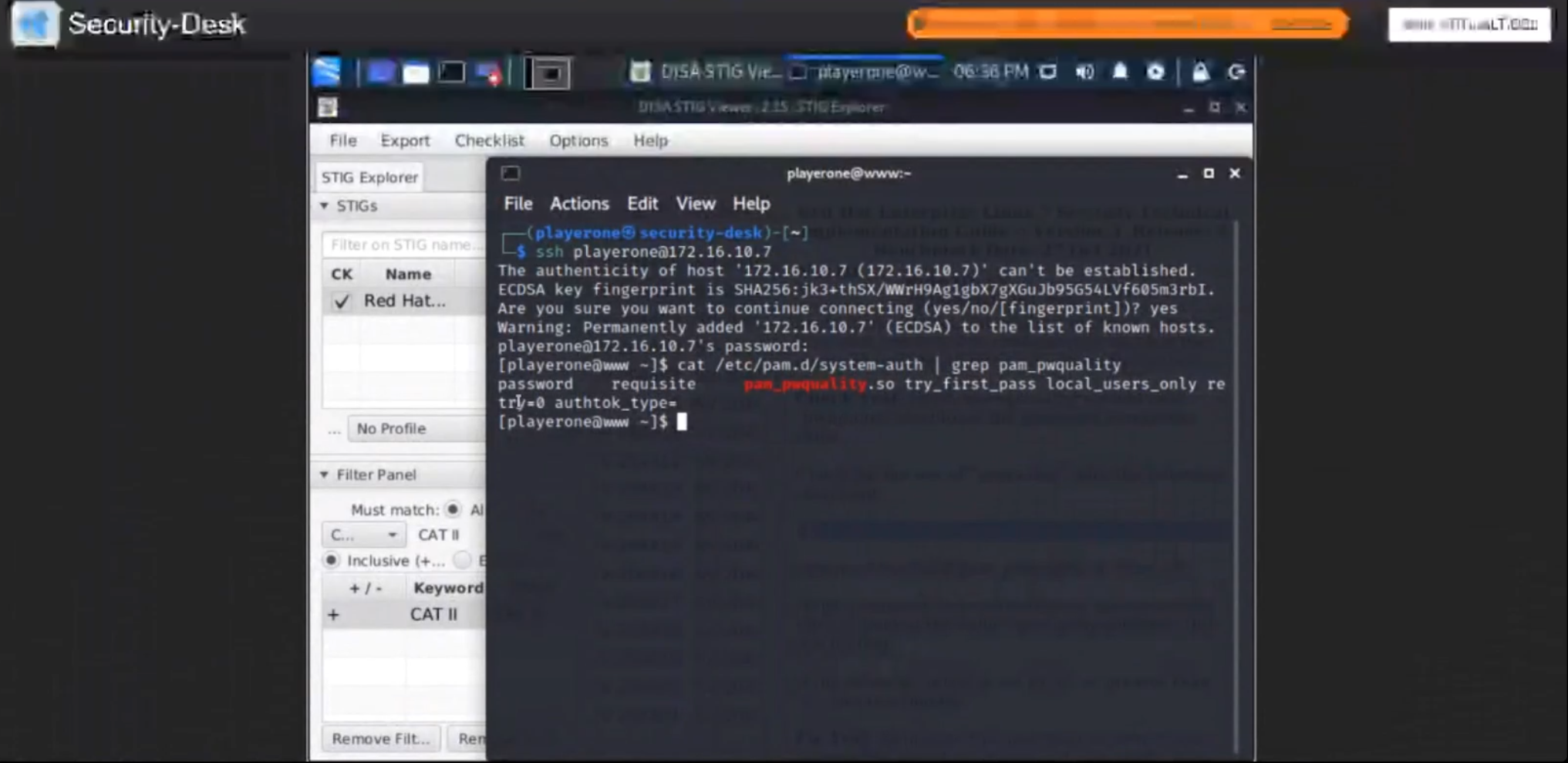Collapse the Filter Panel section
This screenshot has width=1568, height=763.
[325, 474]
